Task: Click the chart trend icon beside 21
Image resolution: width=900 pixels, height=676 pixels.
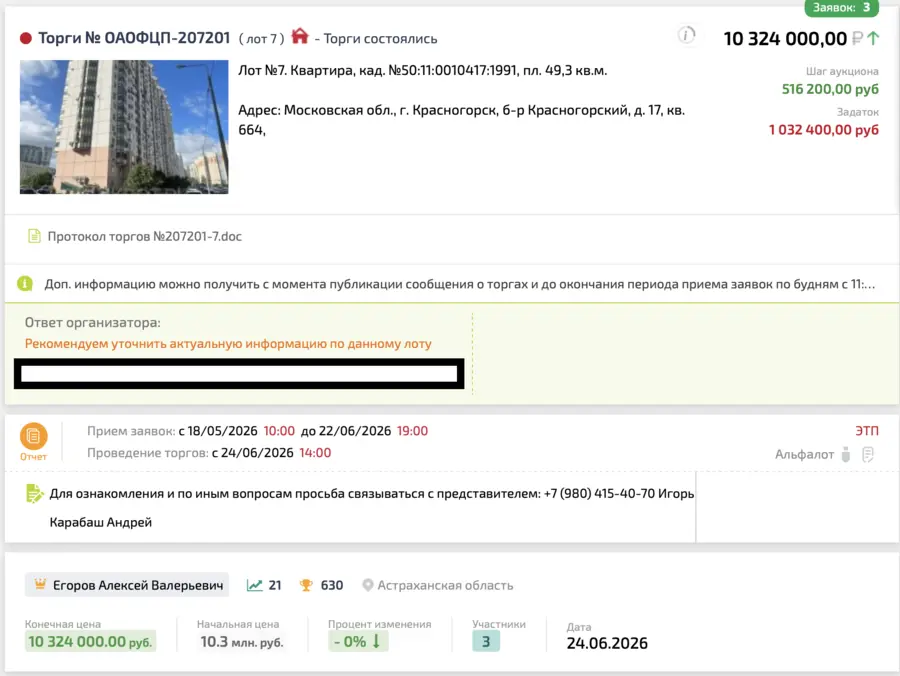Action: coord(254,585)
